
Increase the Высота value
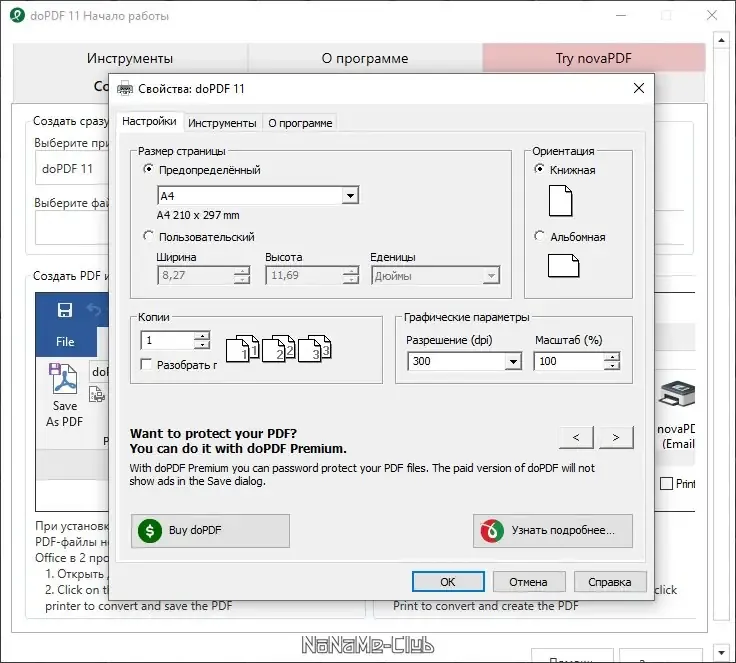pos(351,271)
